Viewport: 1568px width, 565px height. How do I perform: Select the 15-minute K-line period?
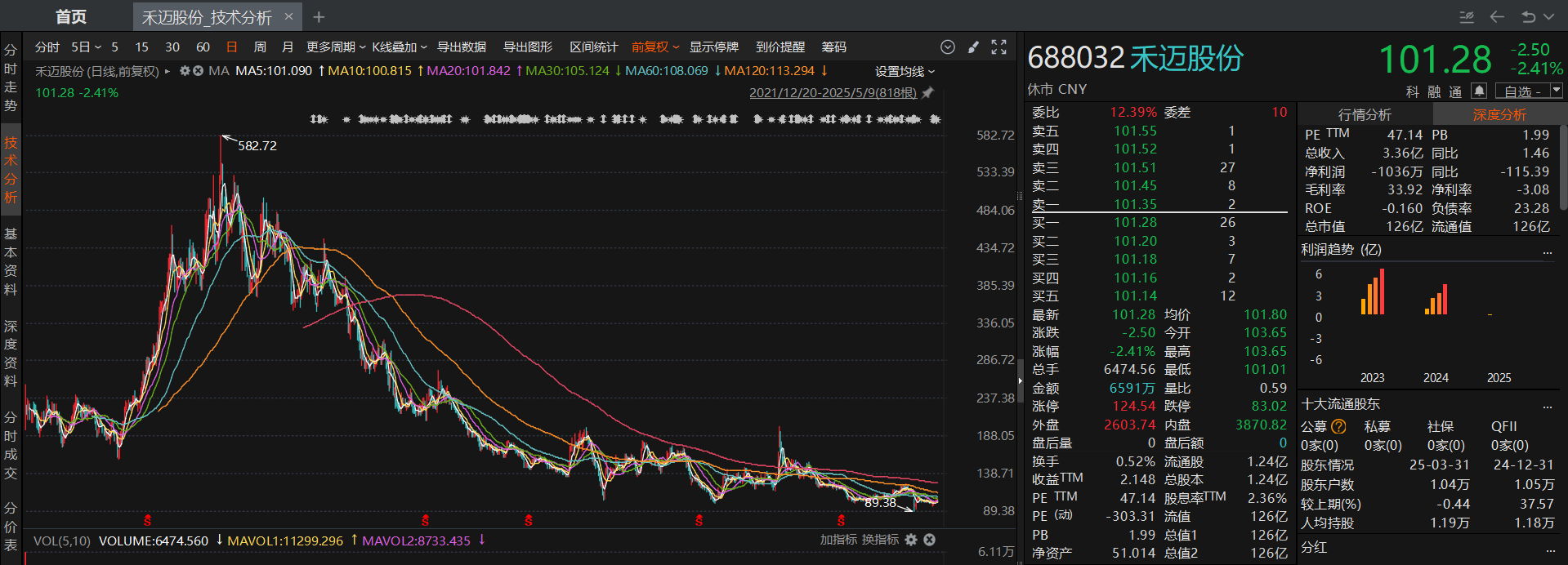click(x=141, y=47)
